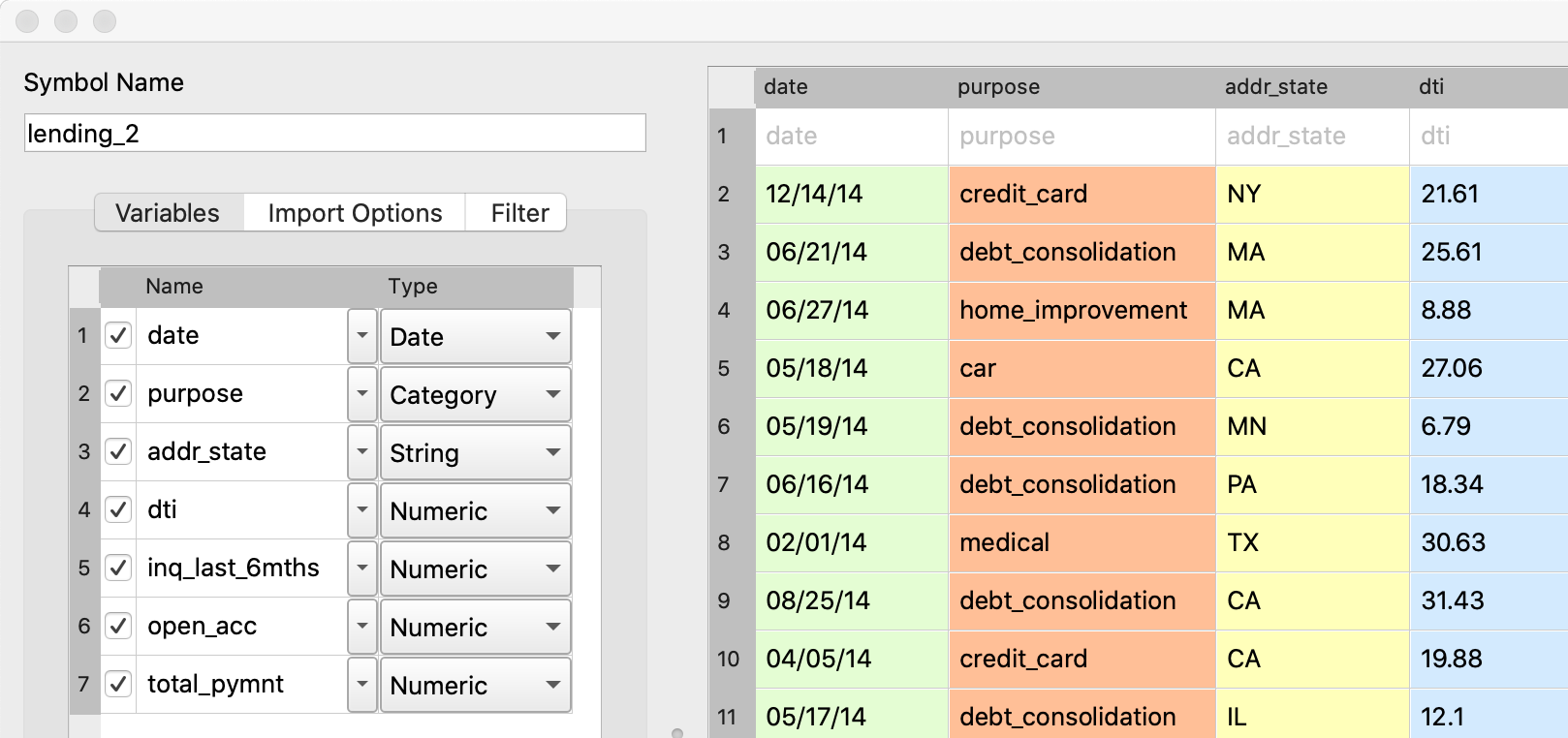Click the date cell 08/25/14

click(x=852, y=600)
